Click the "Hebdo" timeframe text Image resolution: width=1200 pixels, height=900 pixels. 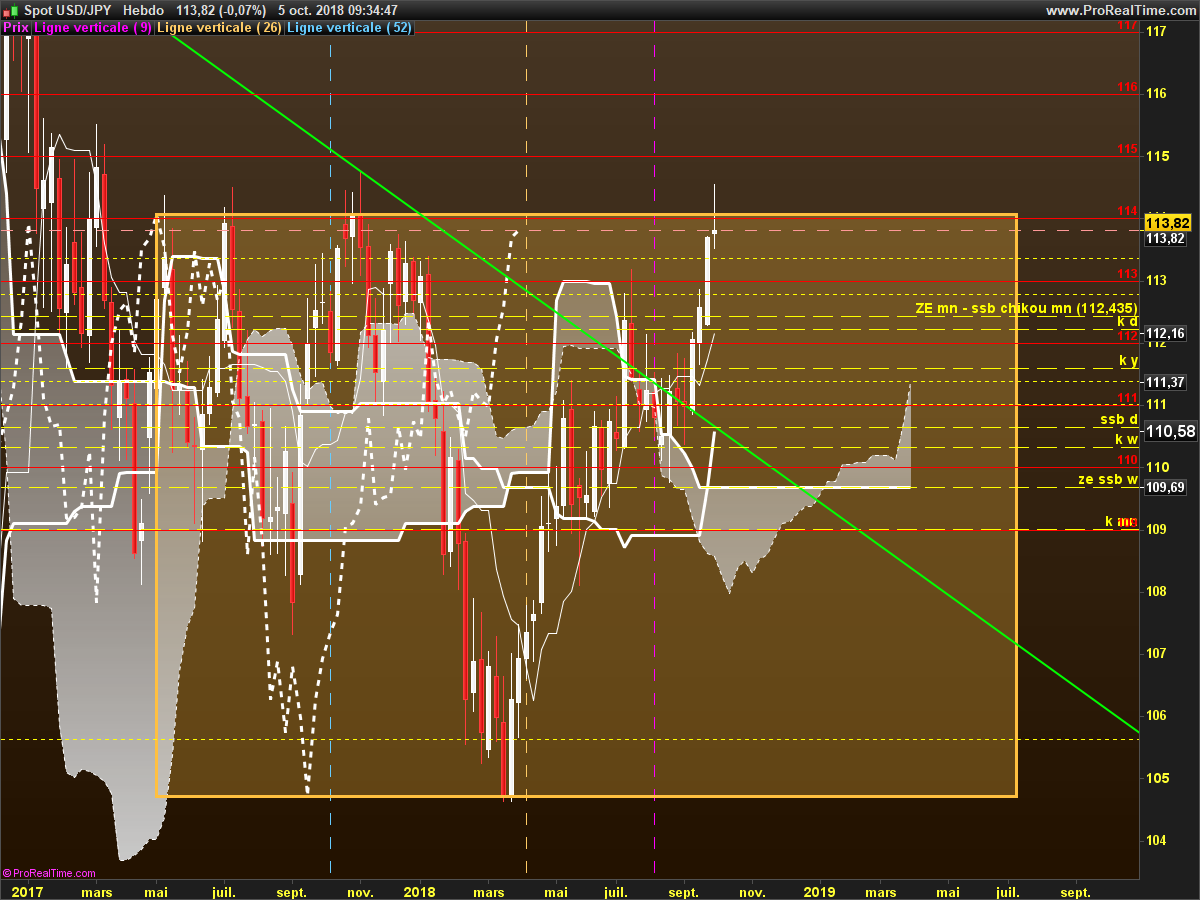point(143,10)
